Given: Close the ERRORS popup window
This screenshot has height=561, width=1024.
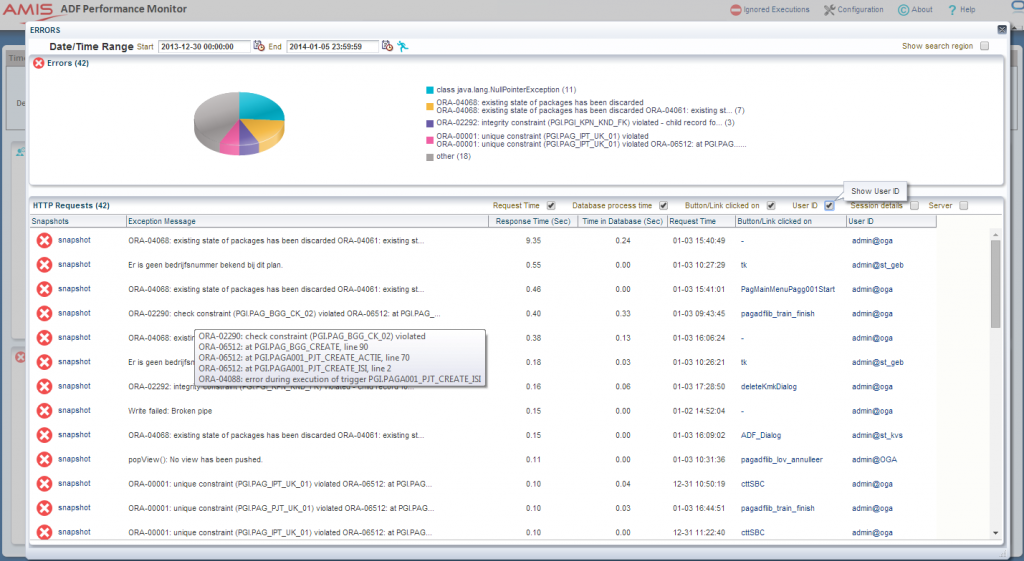Looking at the screenshot, I should (x=1002, y=29).
